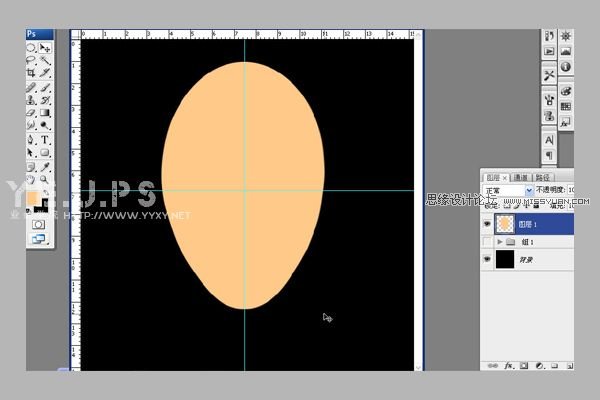Select the 背景 layer thumbnail

[505, 260]
